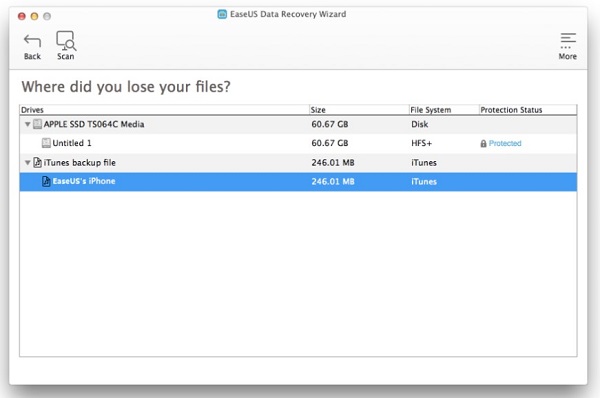This screenshot has height=398, width=600.
Task: Open the More menu icon
Action: (x=568, y=41)
